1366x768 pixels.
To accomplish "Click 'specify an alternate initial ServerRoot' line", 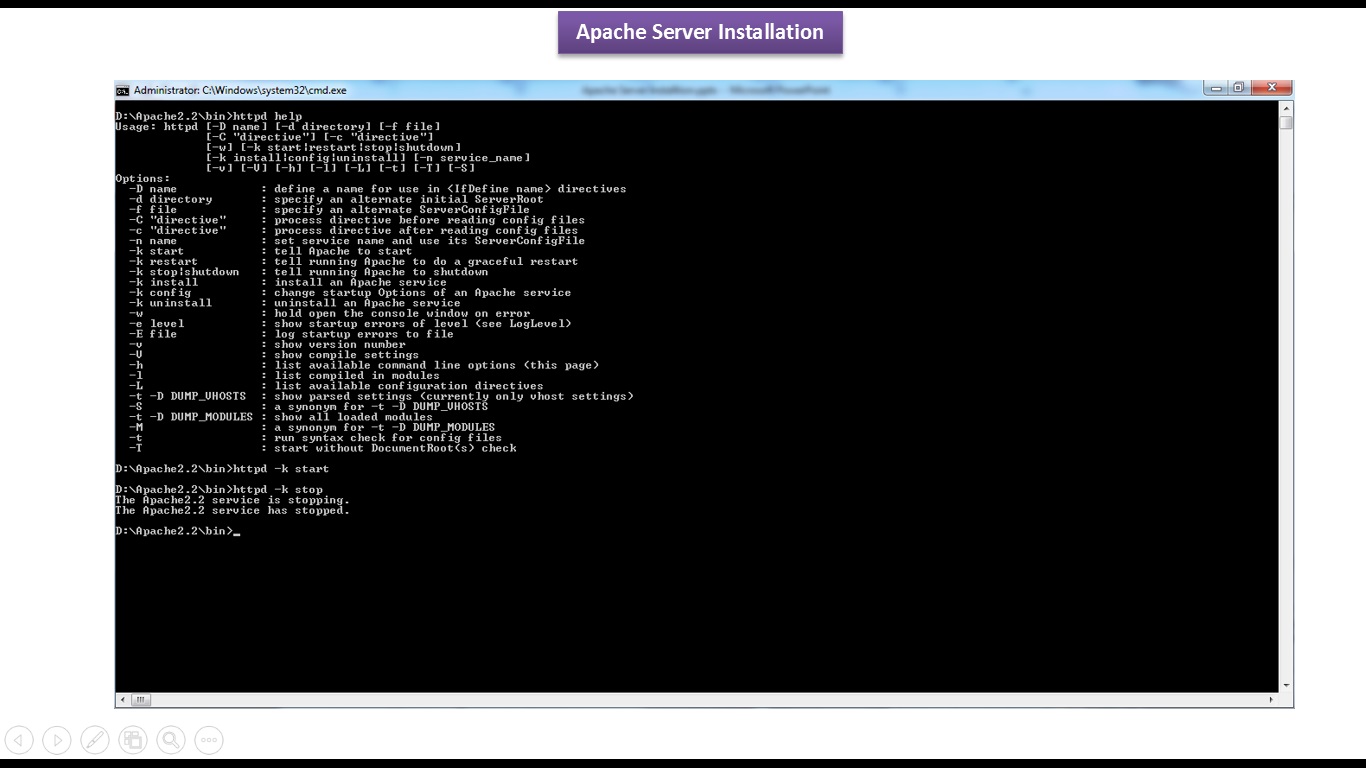I will coord(409,199).
